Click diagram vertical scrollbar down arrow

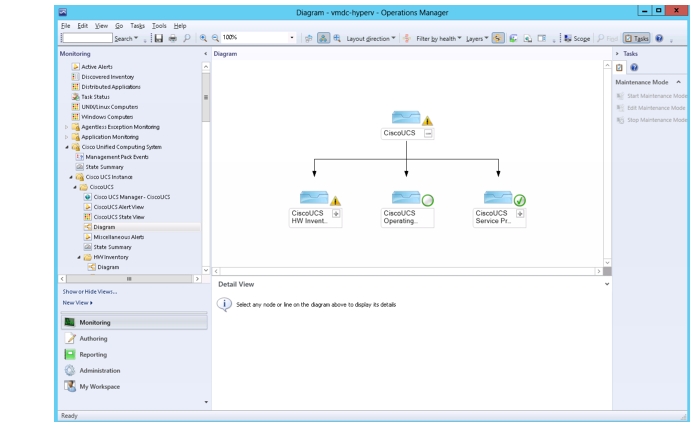point(607,263)
